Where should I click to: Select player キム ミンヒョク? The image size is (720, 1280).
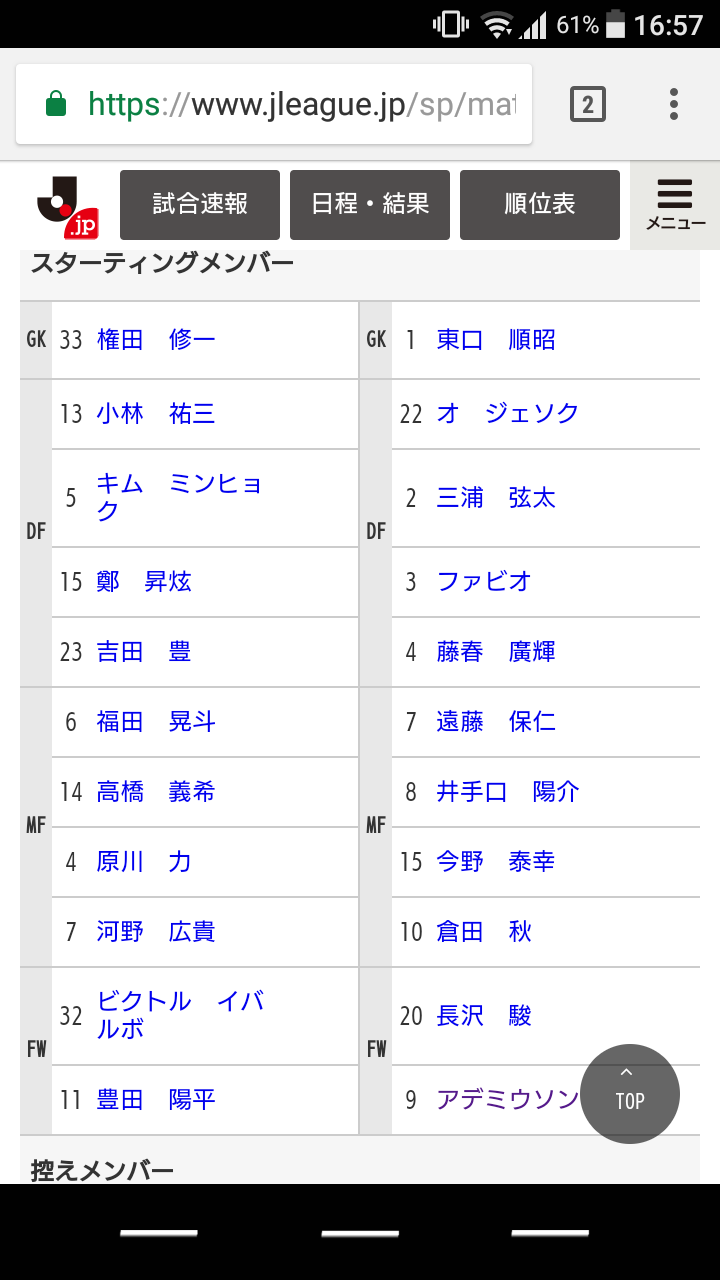click(x=178, y=497)
